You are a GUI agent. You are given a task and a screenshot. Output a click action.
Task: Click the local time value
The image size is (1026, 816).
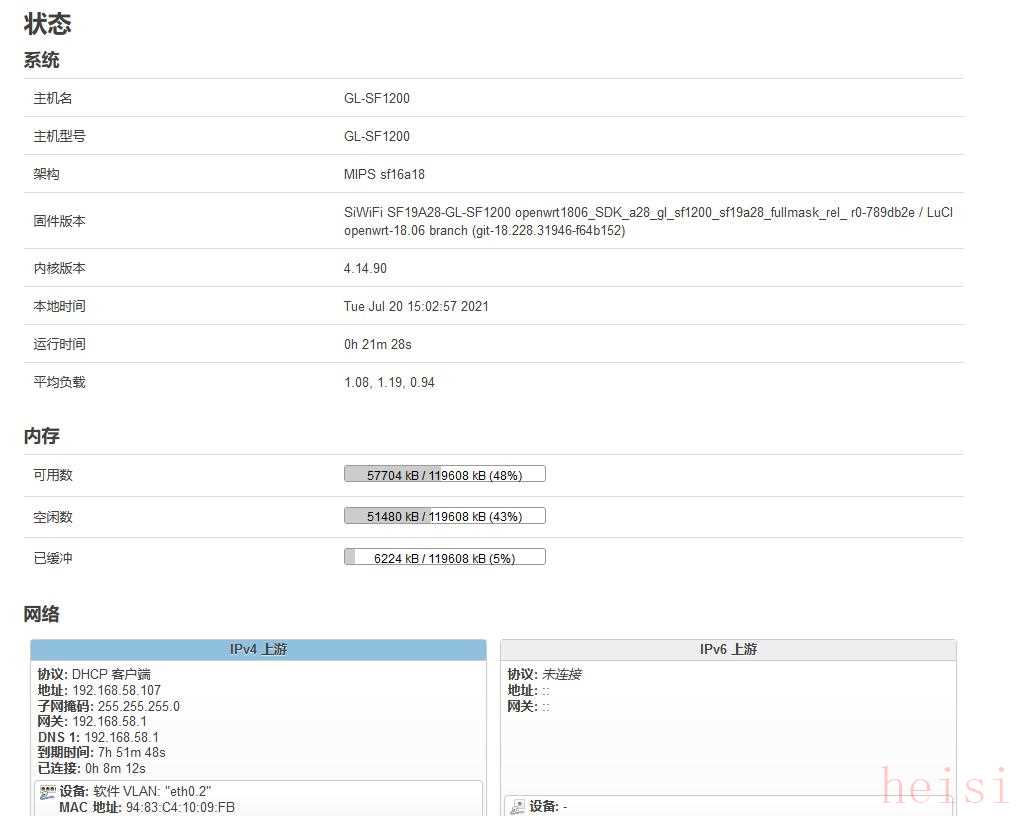pyautogui.click(x=416, y=306)
